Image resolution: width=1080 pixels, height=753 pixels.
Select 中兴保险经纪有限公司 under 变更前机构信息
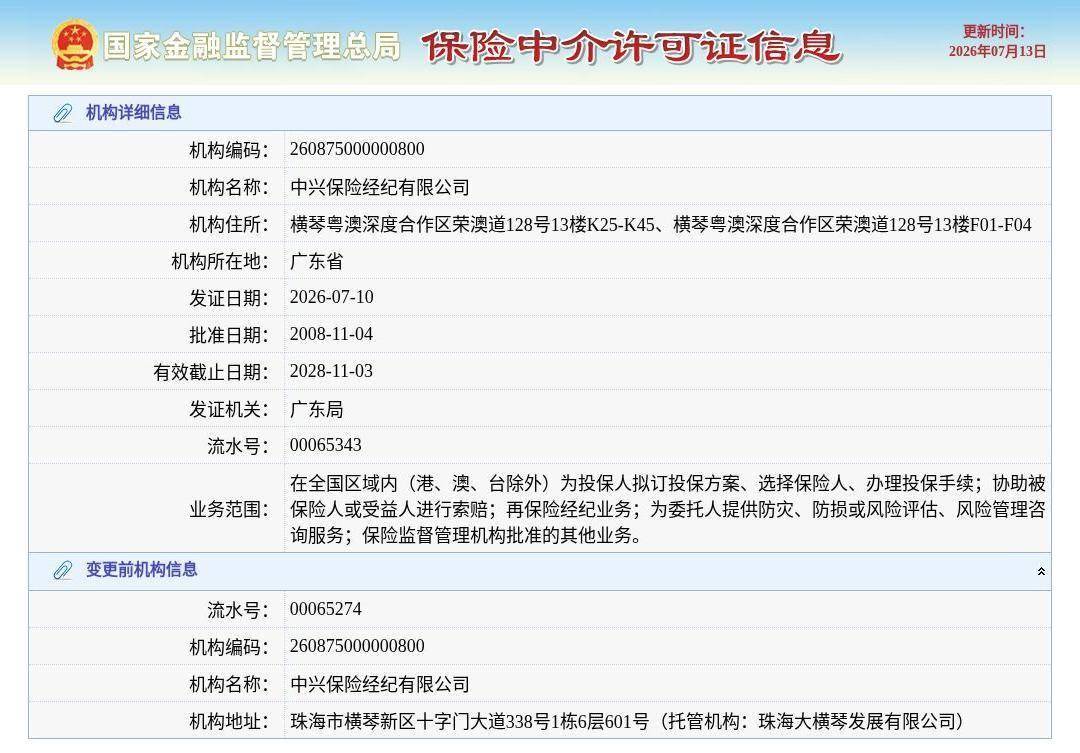(380, 684)
